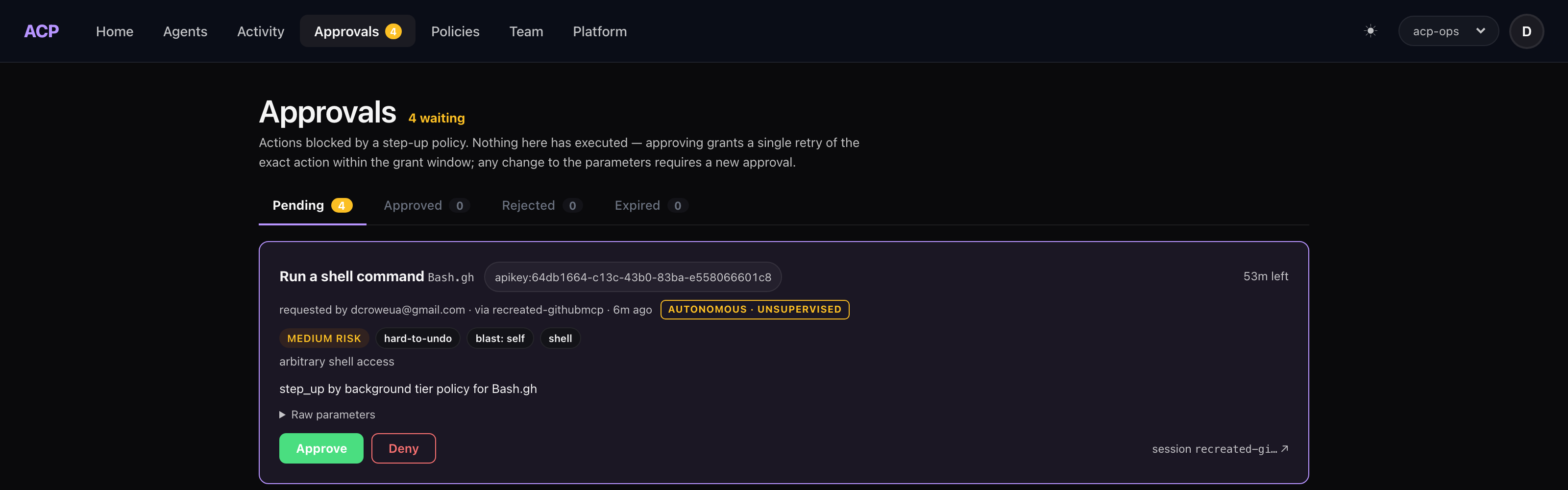The image size is (1568, 490).
Task: Switch to the Expired tab
Action: point(651,205)
